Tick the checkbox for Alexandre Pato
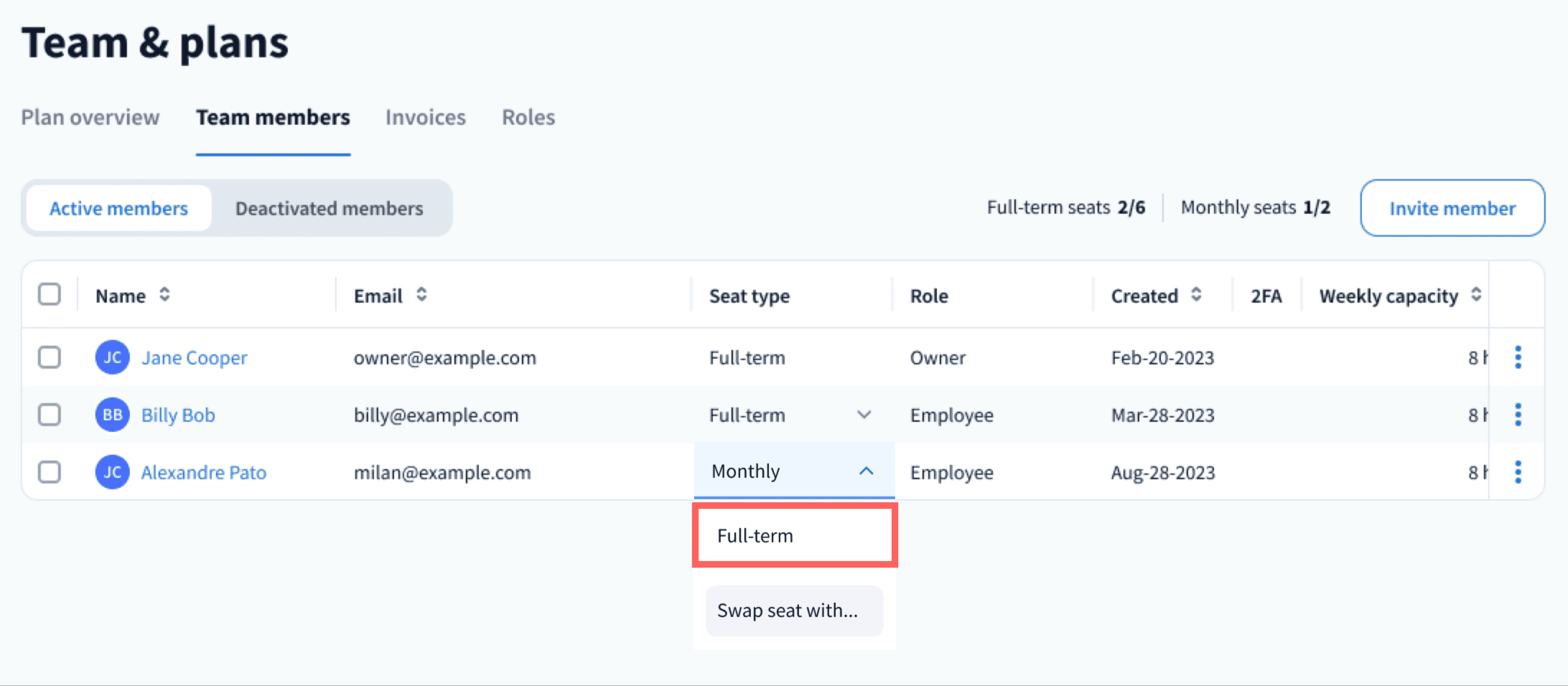Image resolution: width=1568 pixels, height=686 pixels. tap(50, 472)
